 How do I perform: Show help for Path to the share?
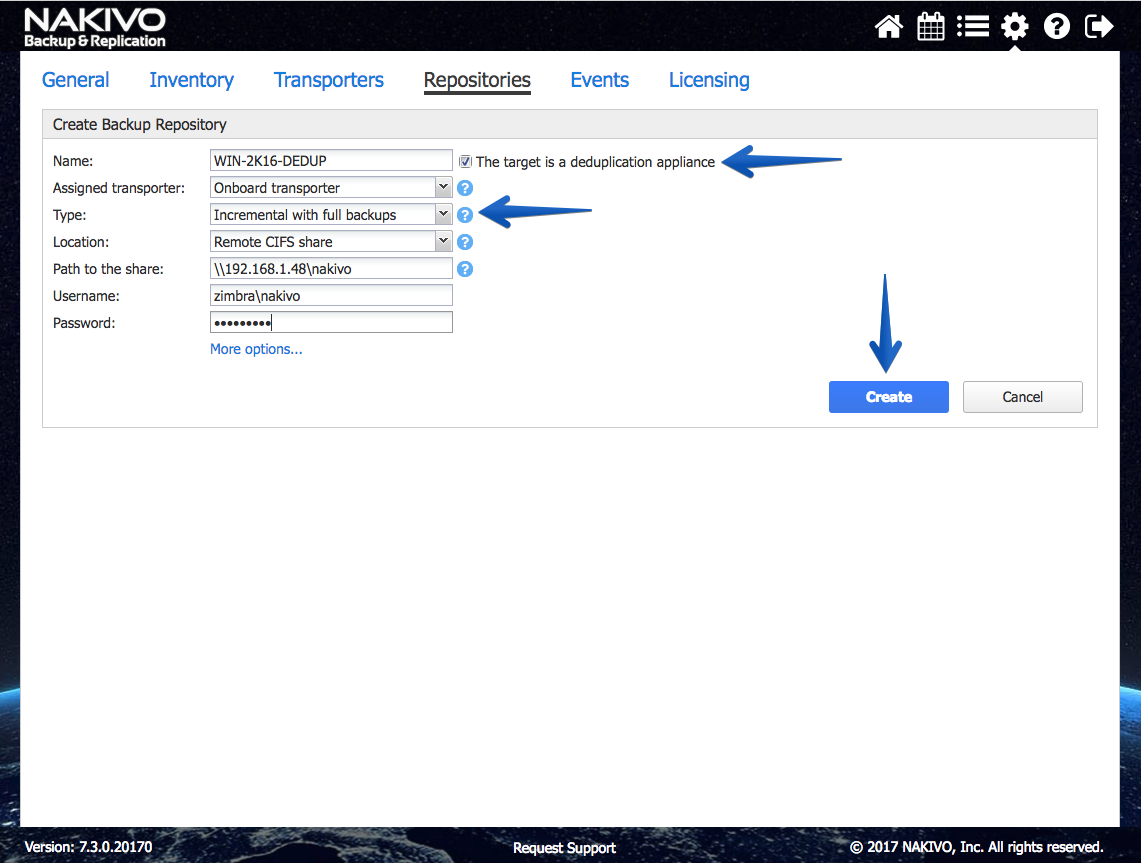pyautogui.click(x=465, y=269)
